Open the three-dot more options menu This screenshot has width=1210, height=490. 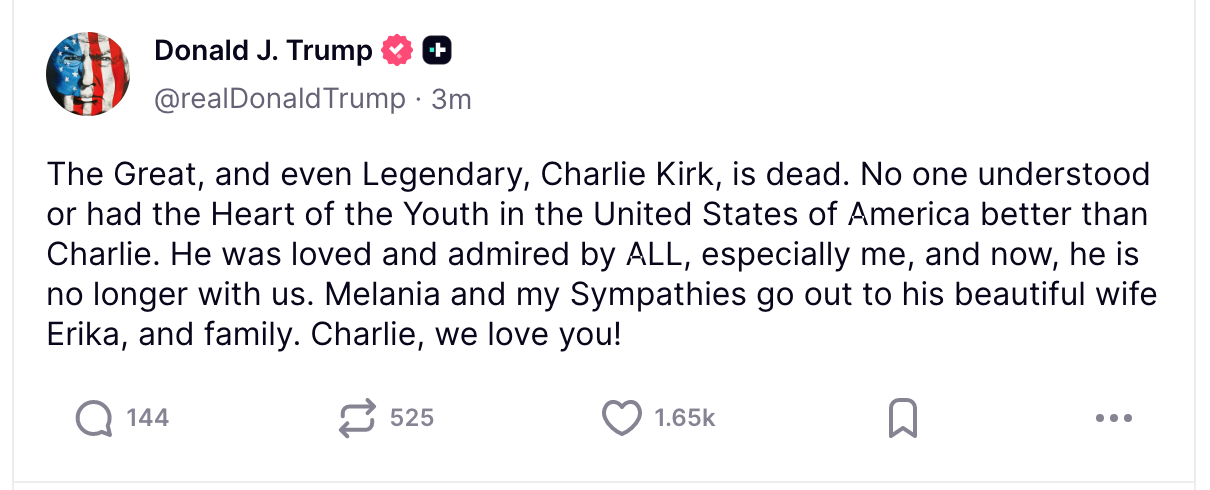tap(1113, 418)
